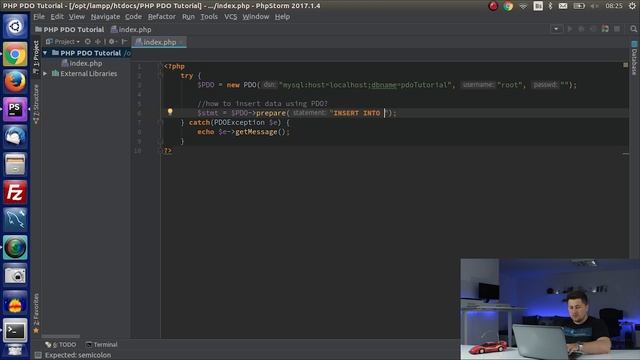Screen dimensions: 640x360
Task: Collapse the PHP PDO Tutorial folder
Action: [45, 53]
